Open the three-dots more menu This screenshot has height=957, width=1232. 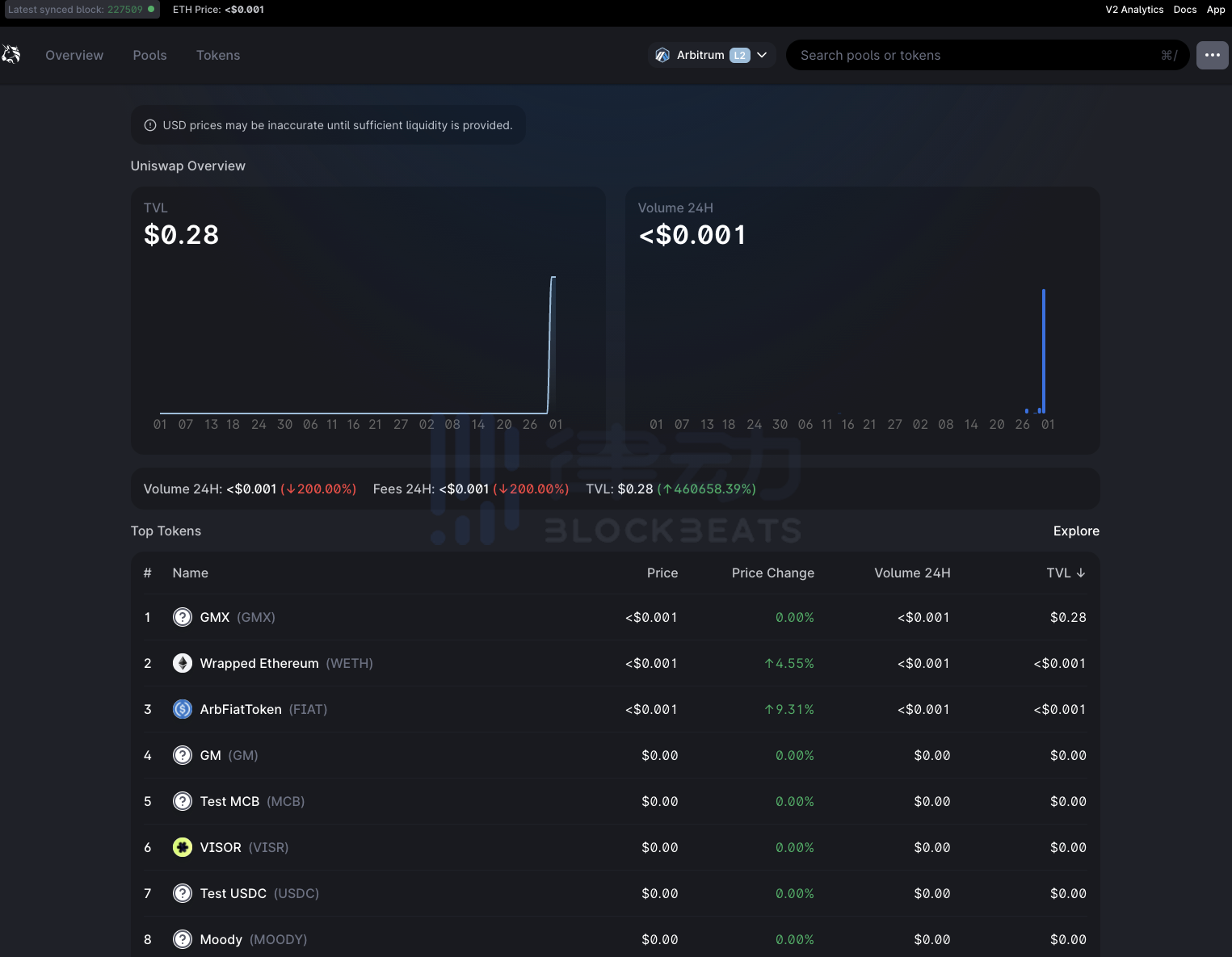click(x=1213, y=55)
